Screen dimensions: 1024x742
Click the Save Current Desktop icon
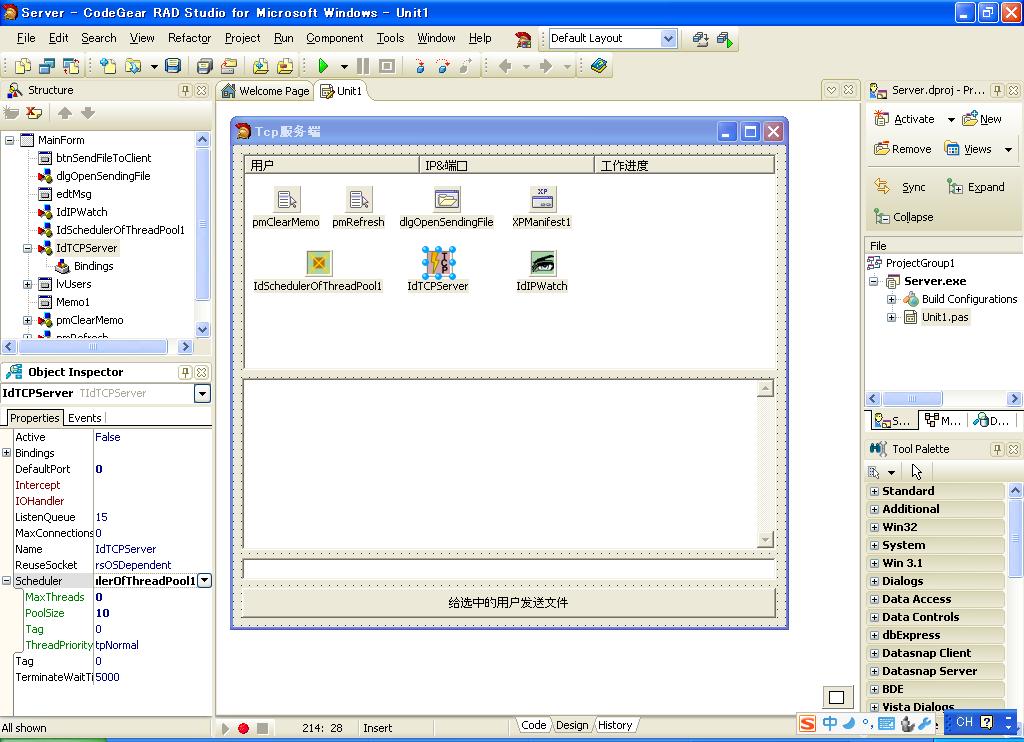[x=701, y=39]
